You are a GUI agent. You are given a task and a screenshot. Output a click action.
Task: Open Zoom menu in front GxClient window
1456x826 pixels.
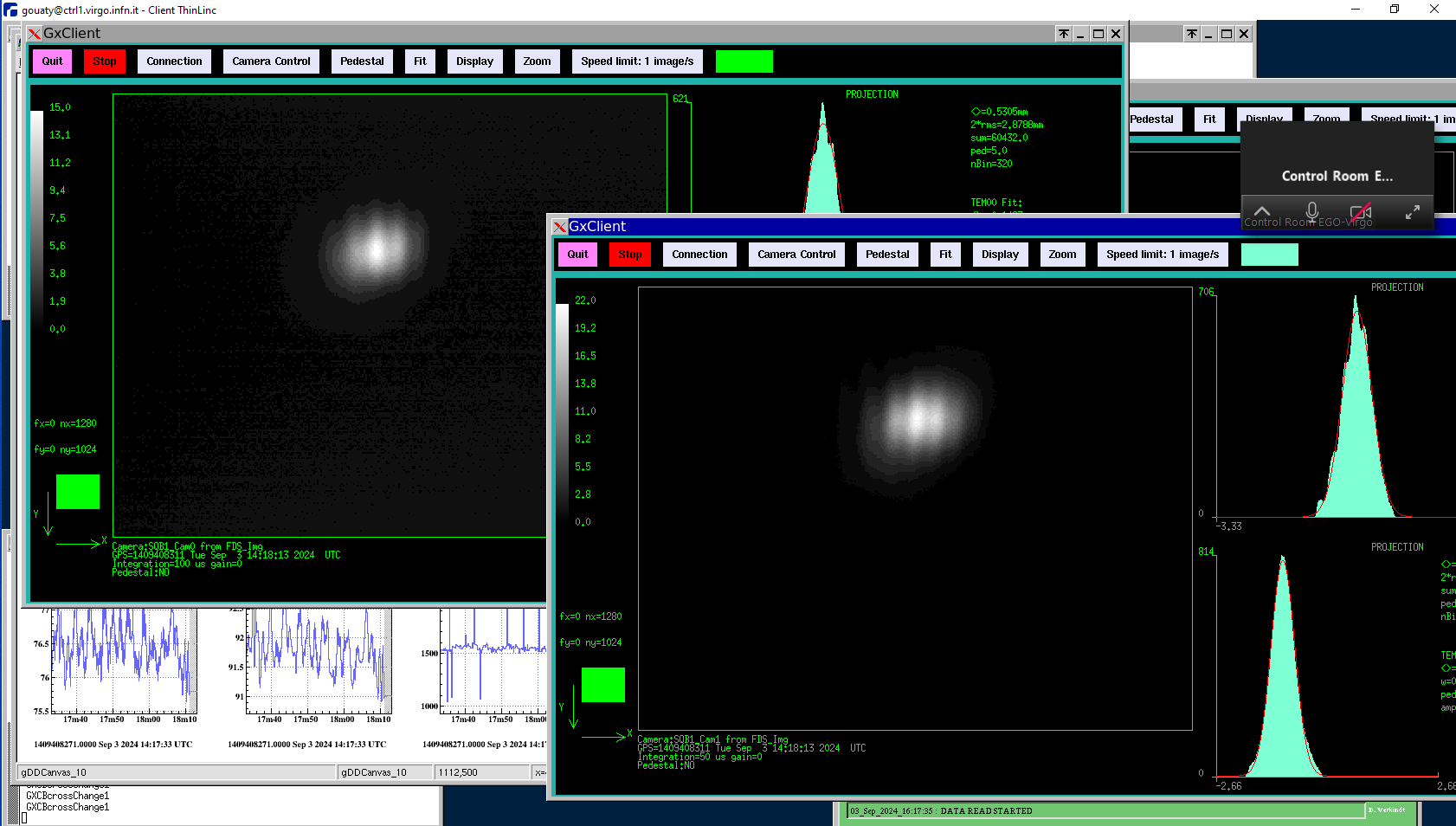(1062, 255)
